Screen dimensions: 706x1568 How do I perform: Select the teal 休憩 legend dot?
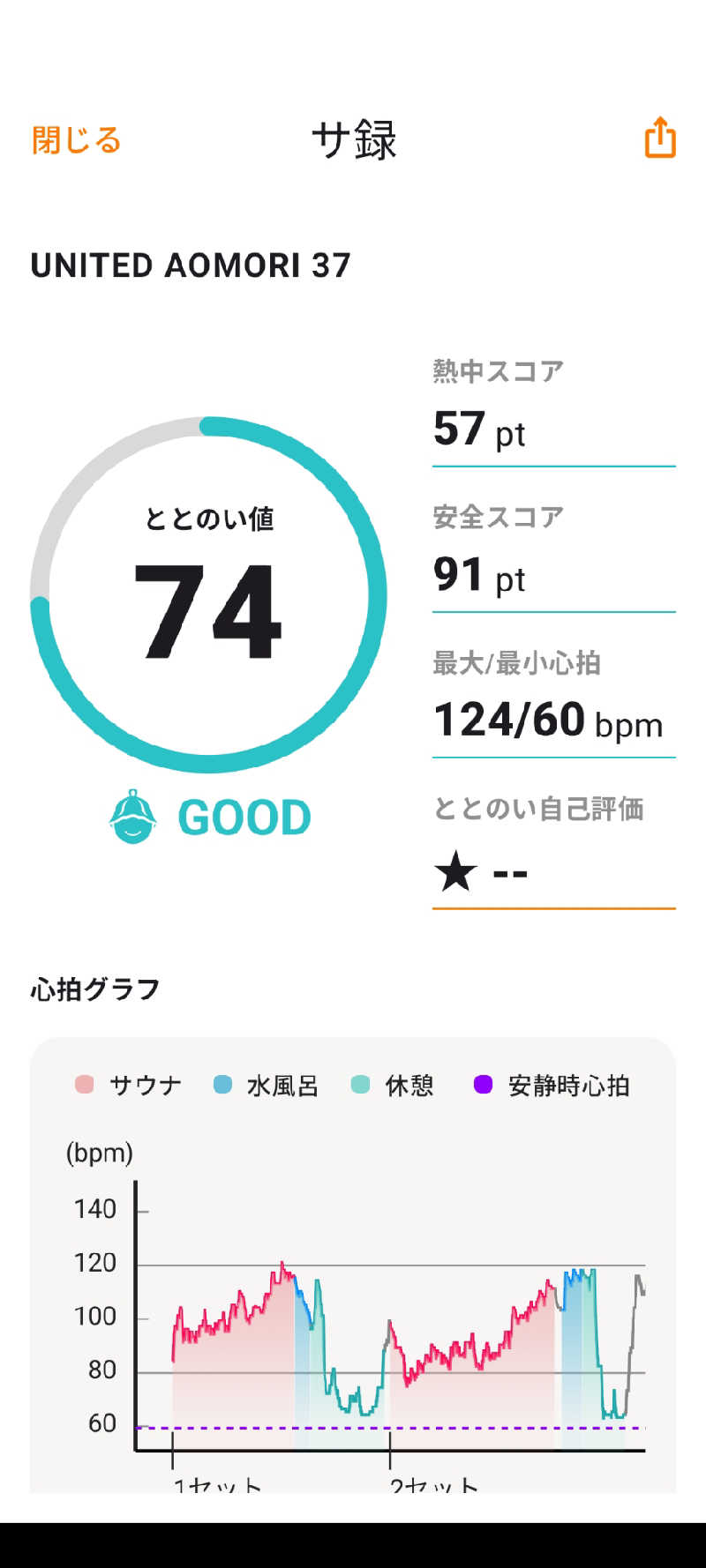click(360, 1085)
